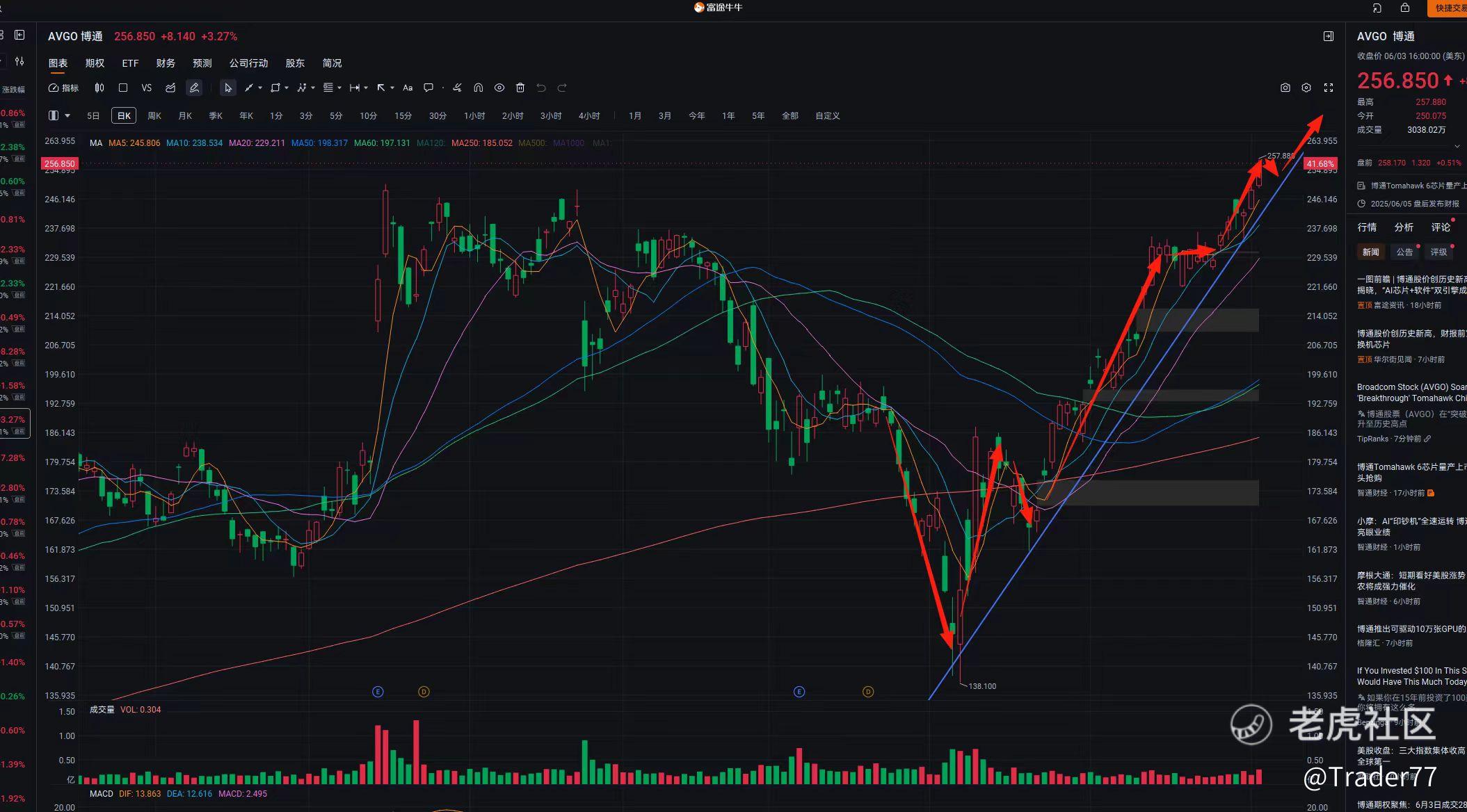This screenshot has height=812, width=1467.
Task: Open the 自定义 custom range
Action: [828, 116]
